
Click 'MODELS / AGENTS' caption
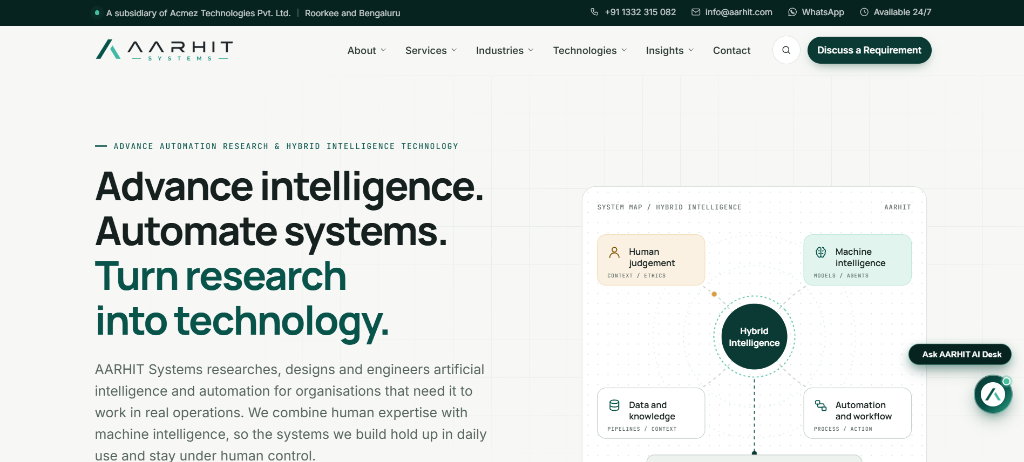point(841,276)
